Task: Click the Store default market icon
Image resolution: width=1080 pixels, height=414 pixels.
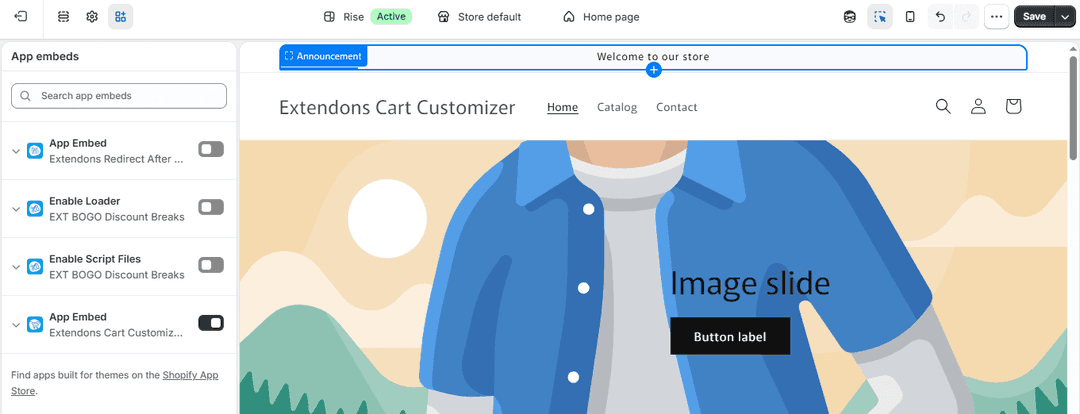Action: tap(444, 17)
